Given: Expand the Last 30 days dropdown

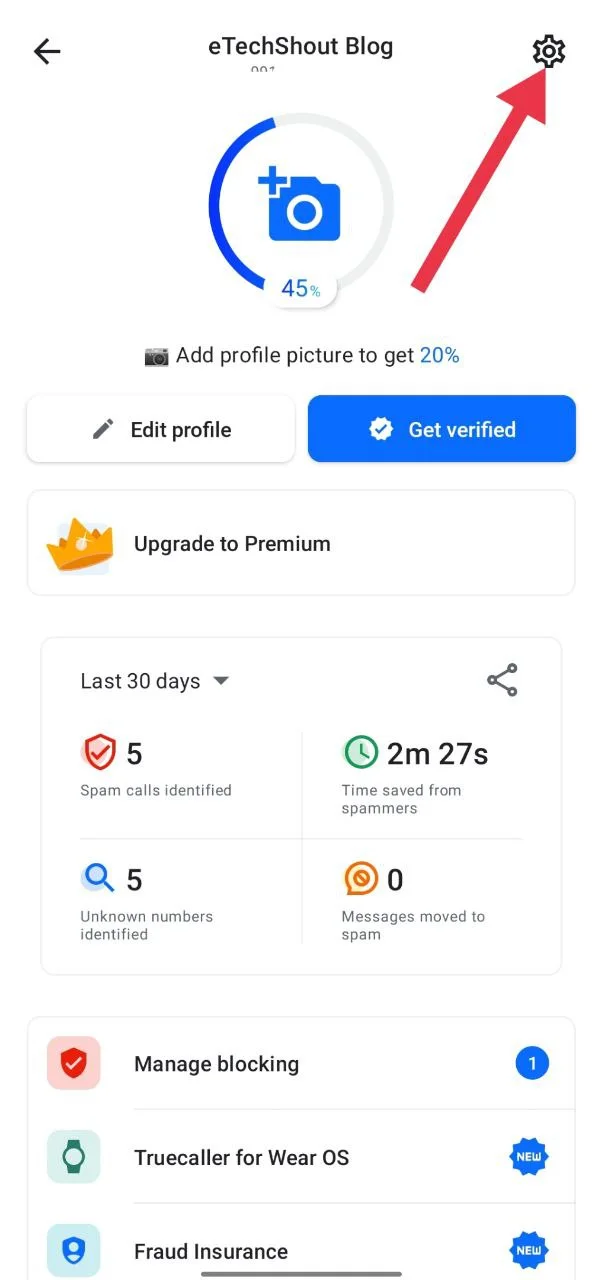Looking at the screenshot, I should (x=156, y=680).
